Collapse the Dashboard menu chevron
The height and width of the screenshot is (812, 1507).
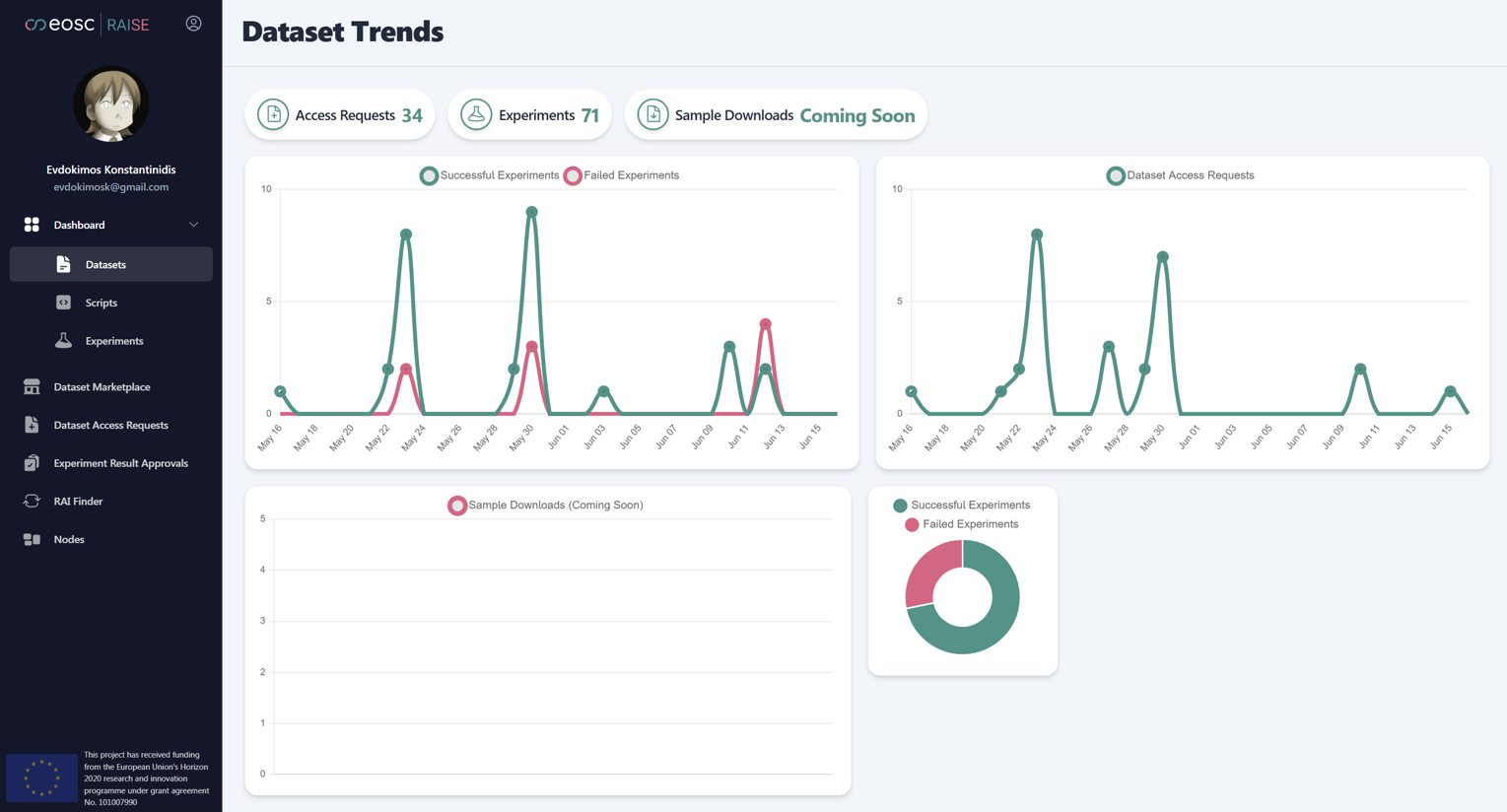(x=194, y=225)
